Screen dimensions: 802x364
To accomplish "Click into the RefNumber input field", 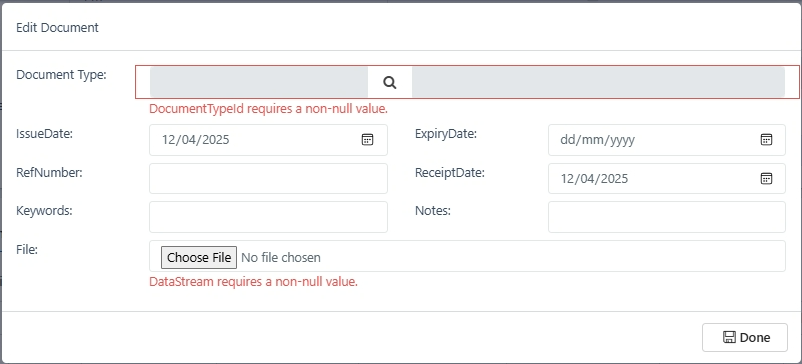I will 268,178.
